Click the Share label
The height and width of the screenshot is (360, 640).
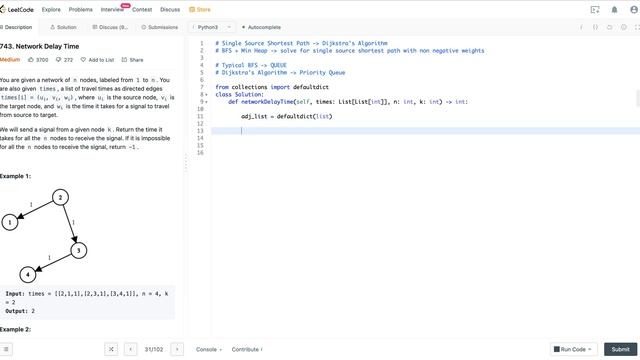pyautogui.click(x=136, y=60)
